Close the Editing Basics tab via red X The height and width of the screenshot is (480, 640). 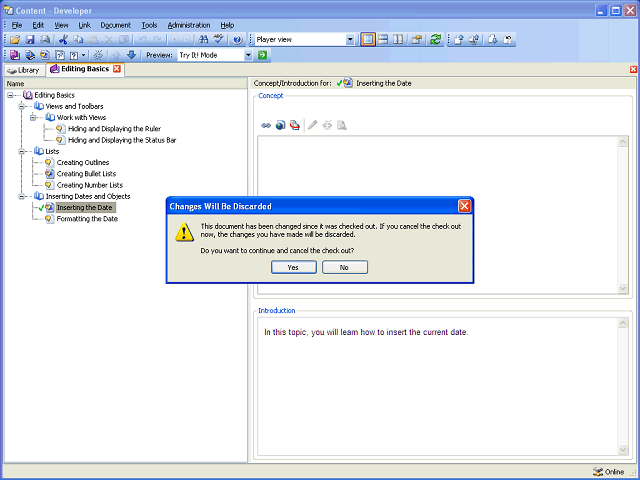(117, 69)
